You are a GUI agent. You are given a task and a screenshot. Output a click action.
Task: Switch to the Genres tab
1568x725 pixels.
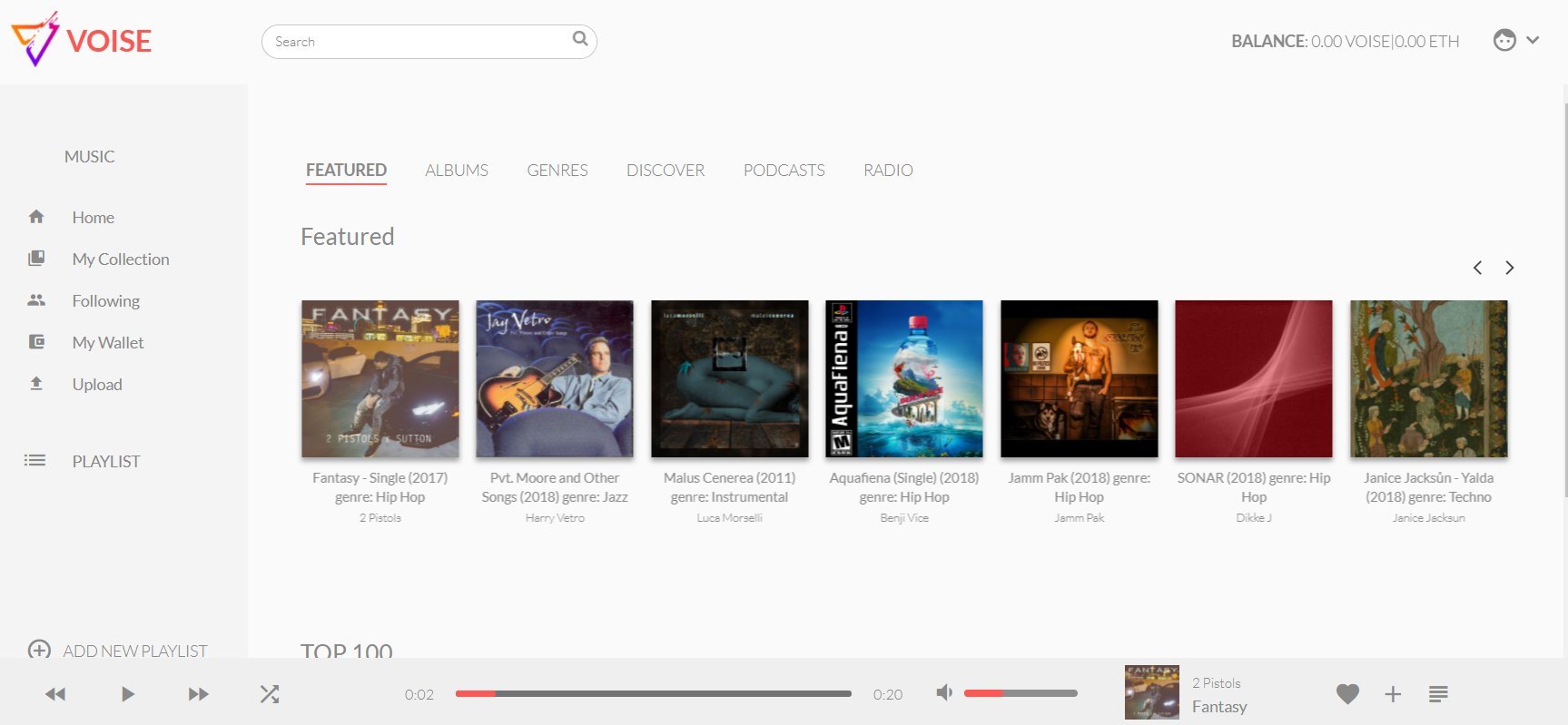[x=557, y=171]
